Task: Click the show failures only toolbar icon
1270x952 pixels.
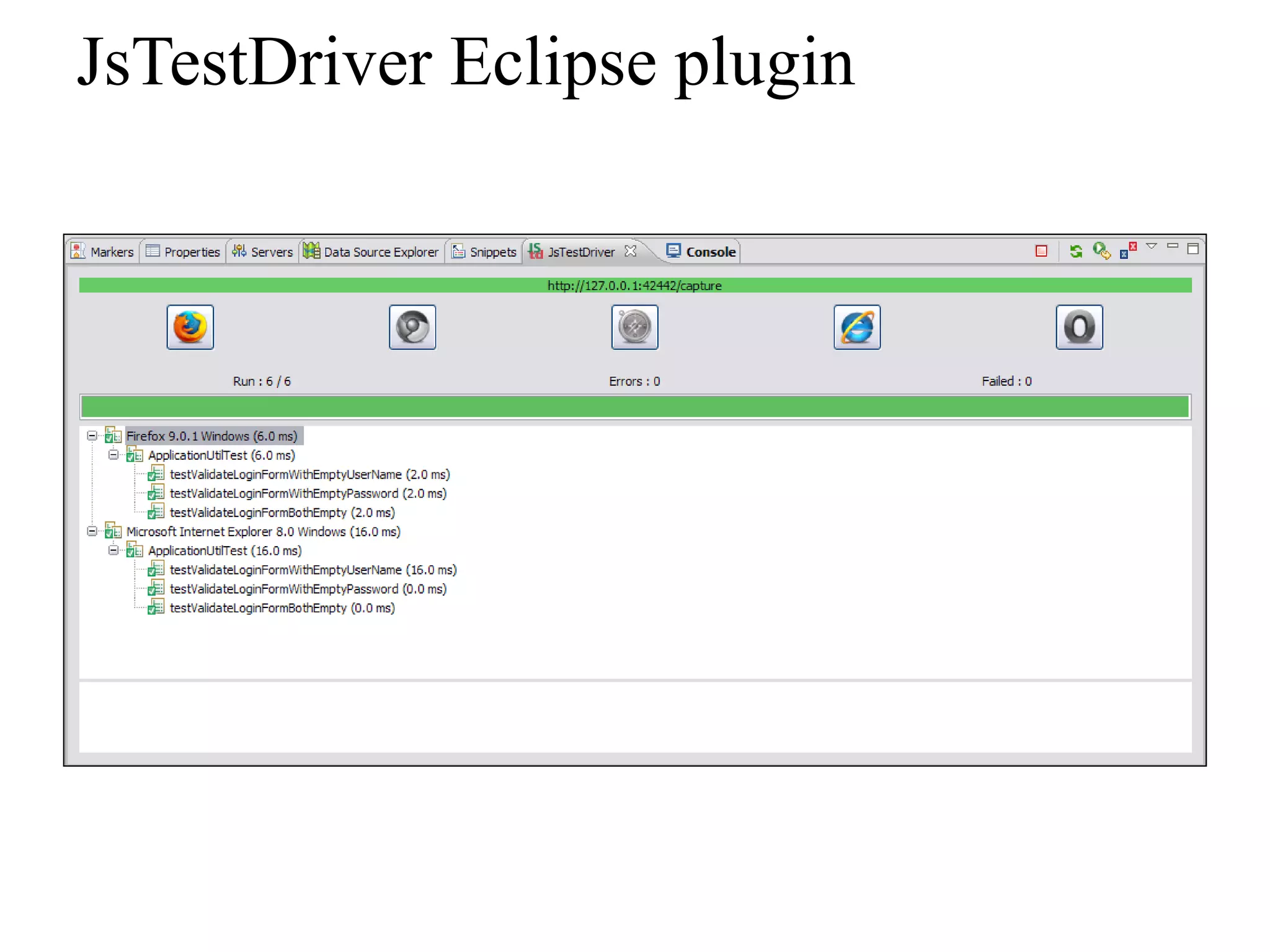Action: 1128,250
